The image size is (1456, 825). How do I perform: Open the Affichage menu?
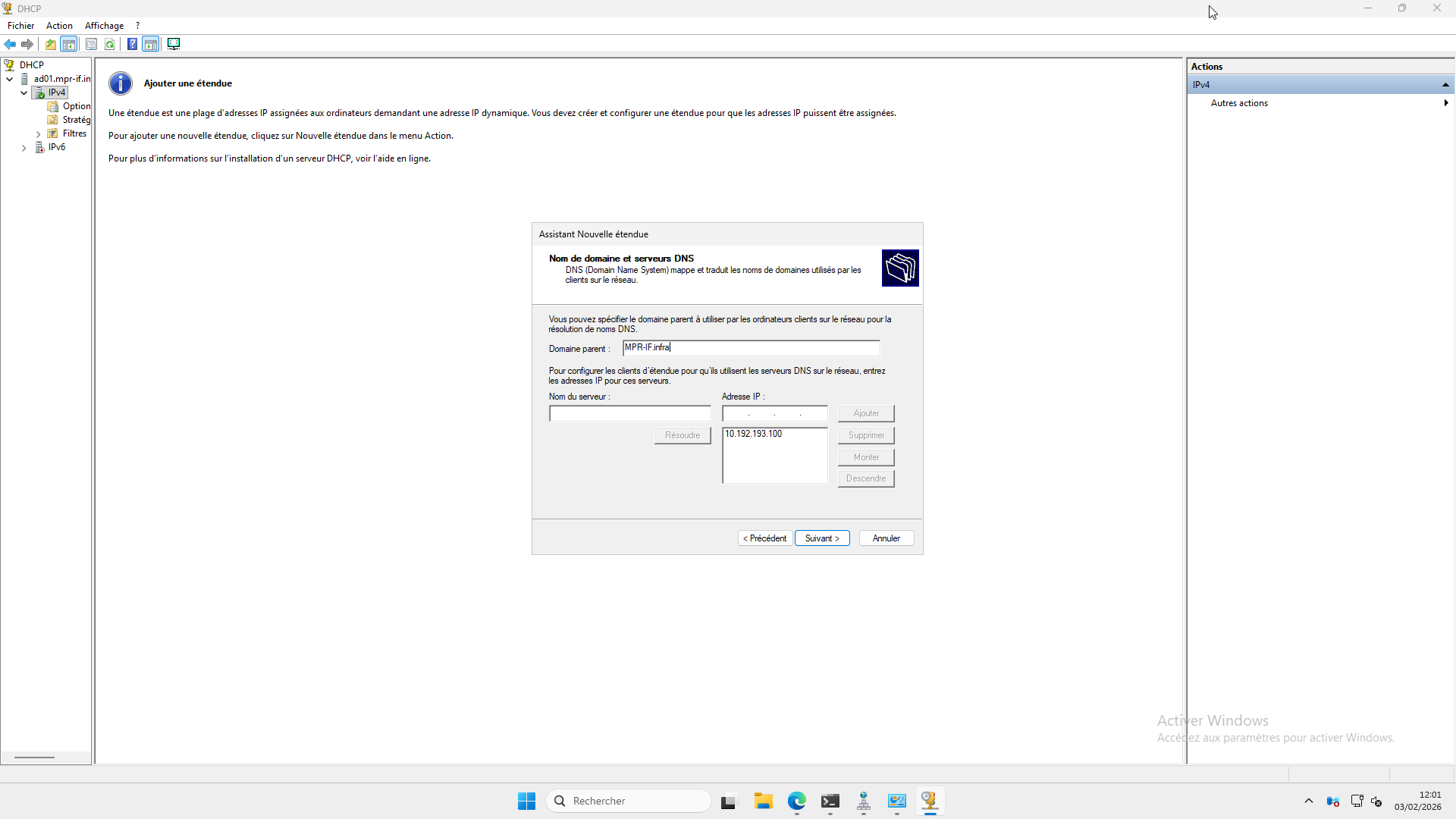(104, 26)
